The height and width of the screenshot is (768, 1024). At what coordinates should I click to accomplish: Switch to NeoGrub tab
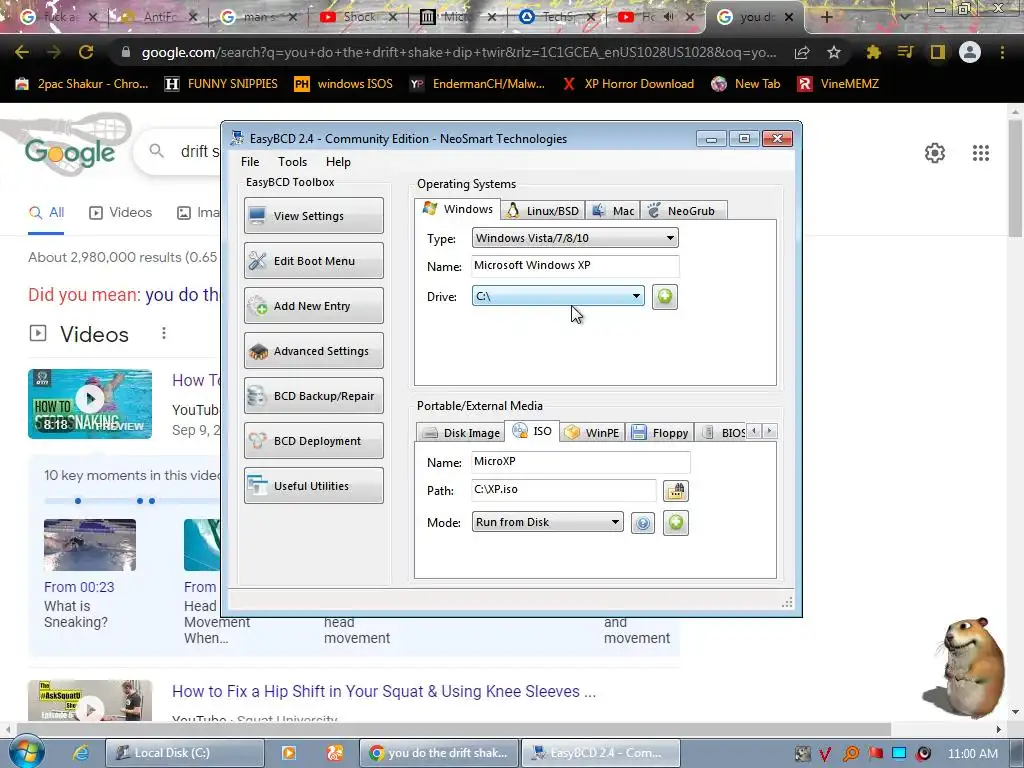tap(682, 210)
